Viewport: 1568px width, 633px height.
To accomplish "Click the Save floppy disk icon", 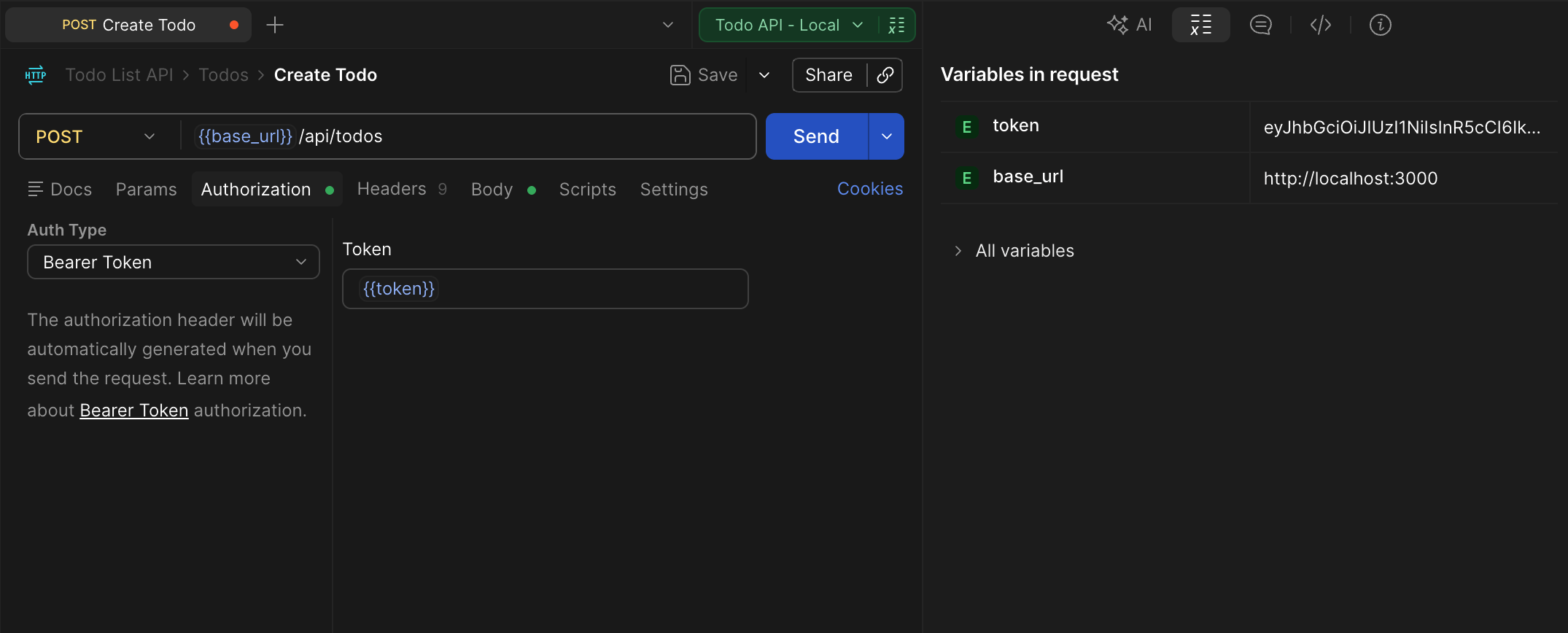I will pyautogui.click(x=680, y=75).
